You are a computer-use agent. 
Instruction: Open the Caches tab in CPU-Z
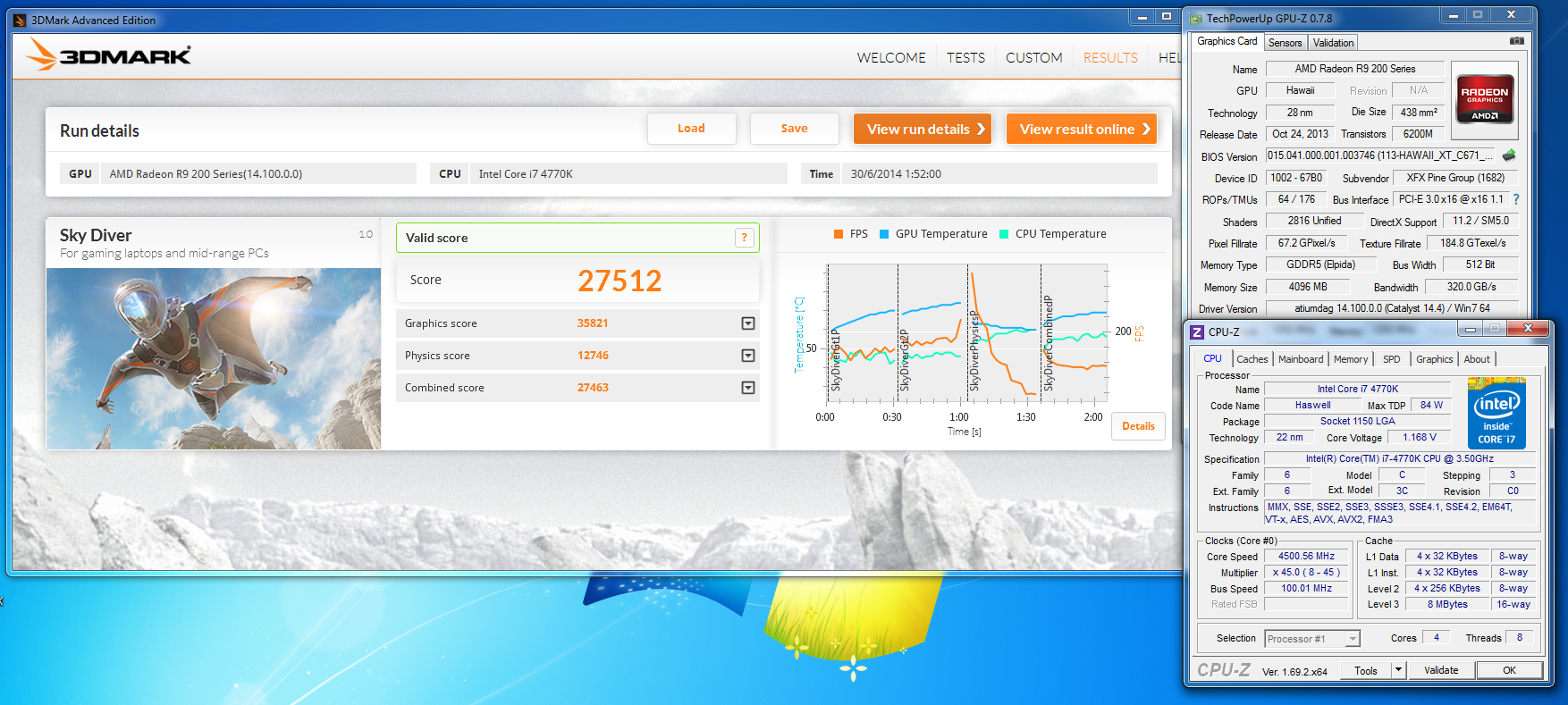click(1252, 359)
